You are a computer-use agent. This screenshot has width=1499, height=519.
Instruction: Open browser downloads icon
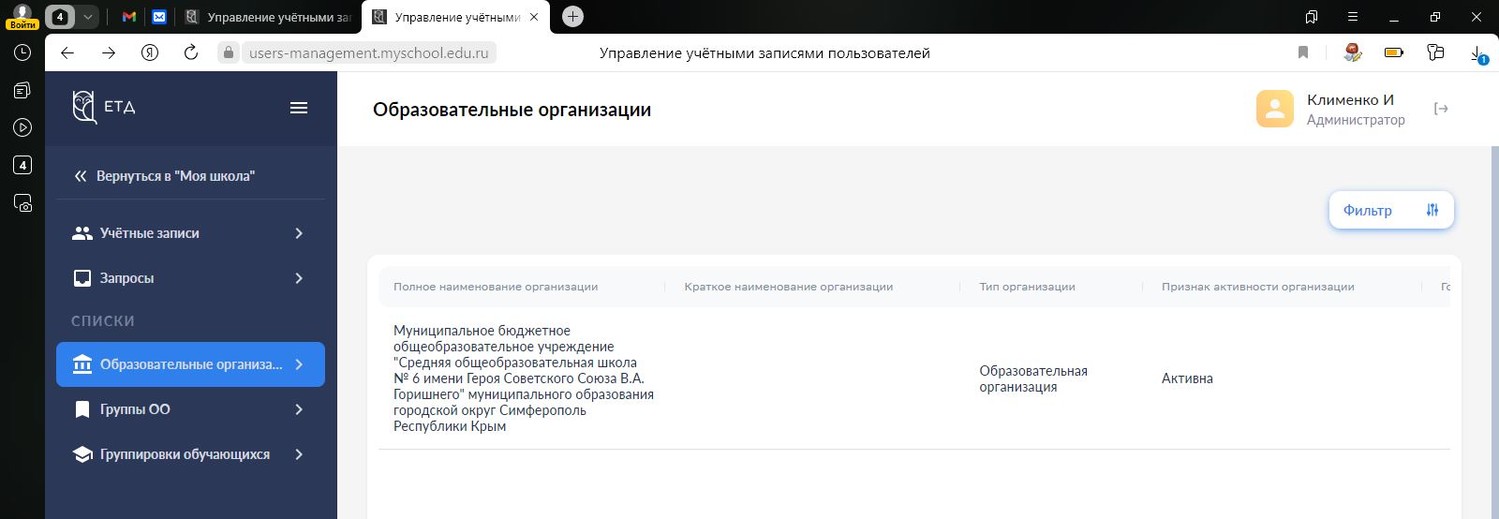click(1477, 53)
